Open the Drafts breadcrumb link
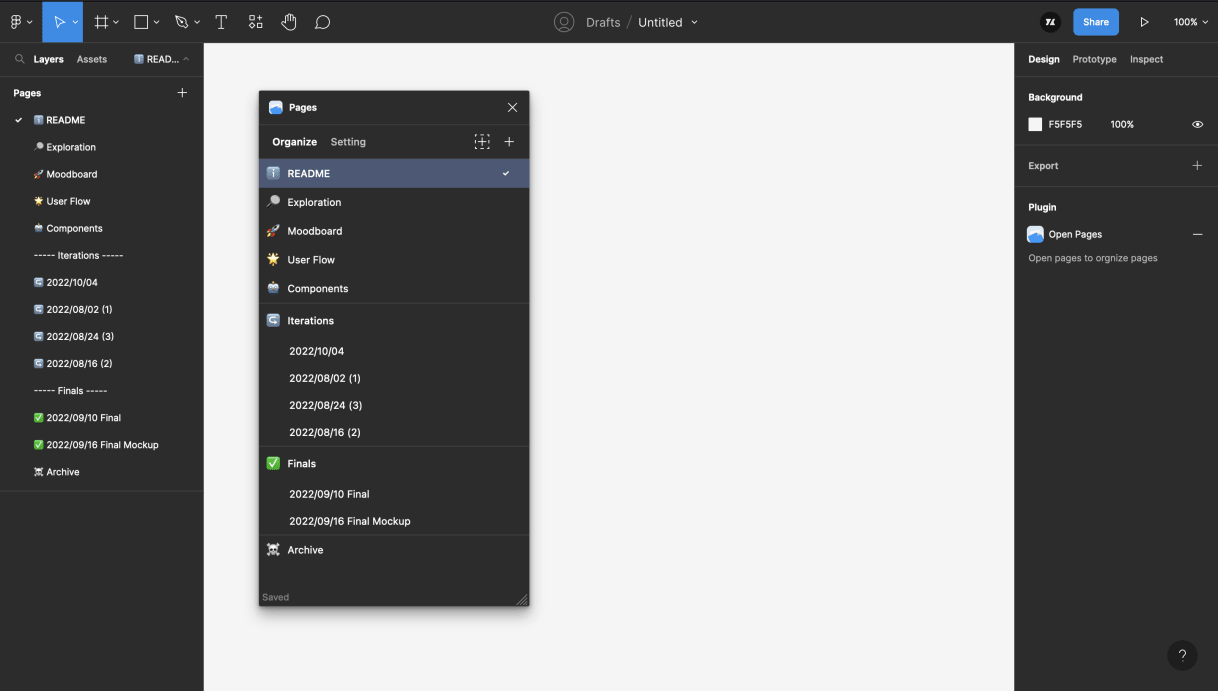 (x=601, y=21)
